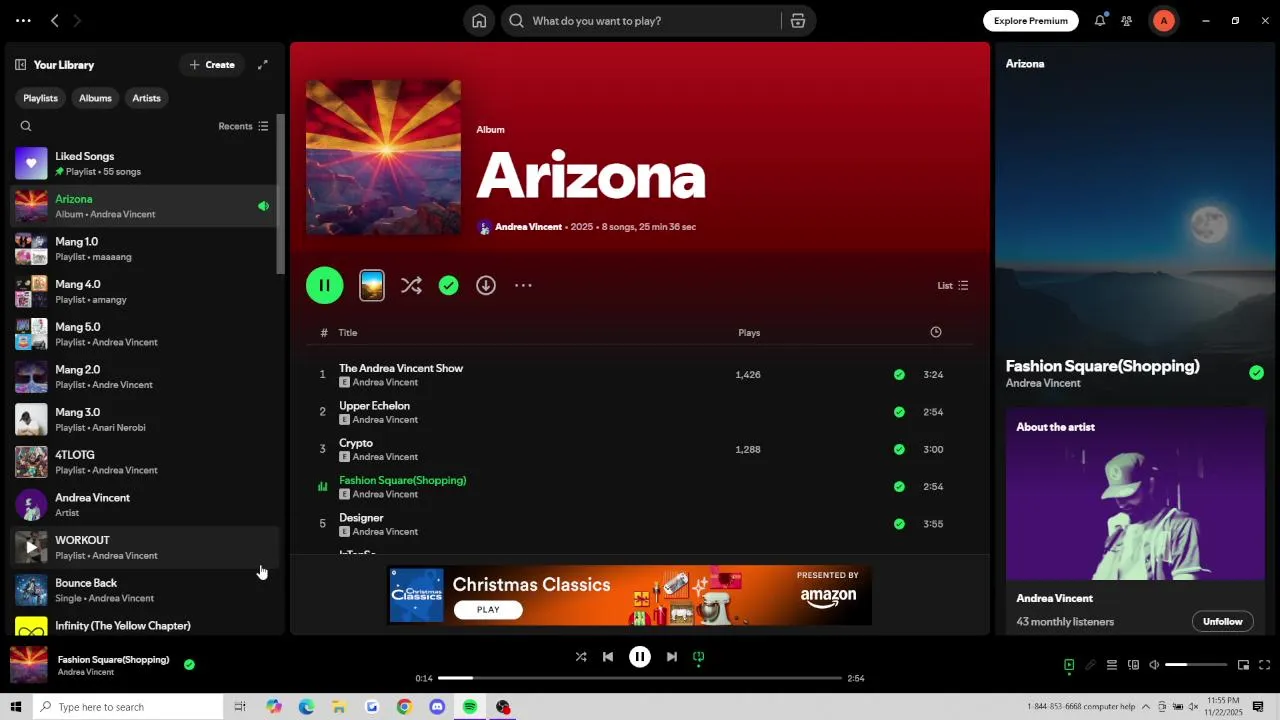Seek within the song progress bar
This screenshot has height=720, width=1280.
coord(640,678)
